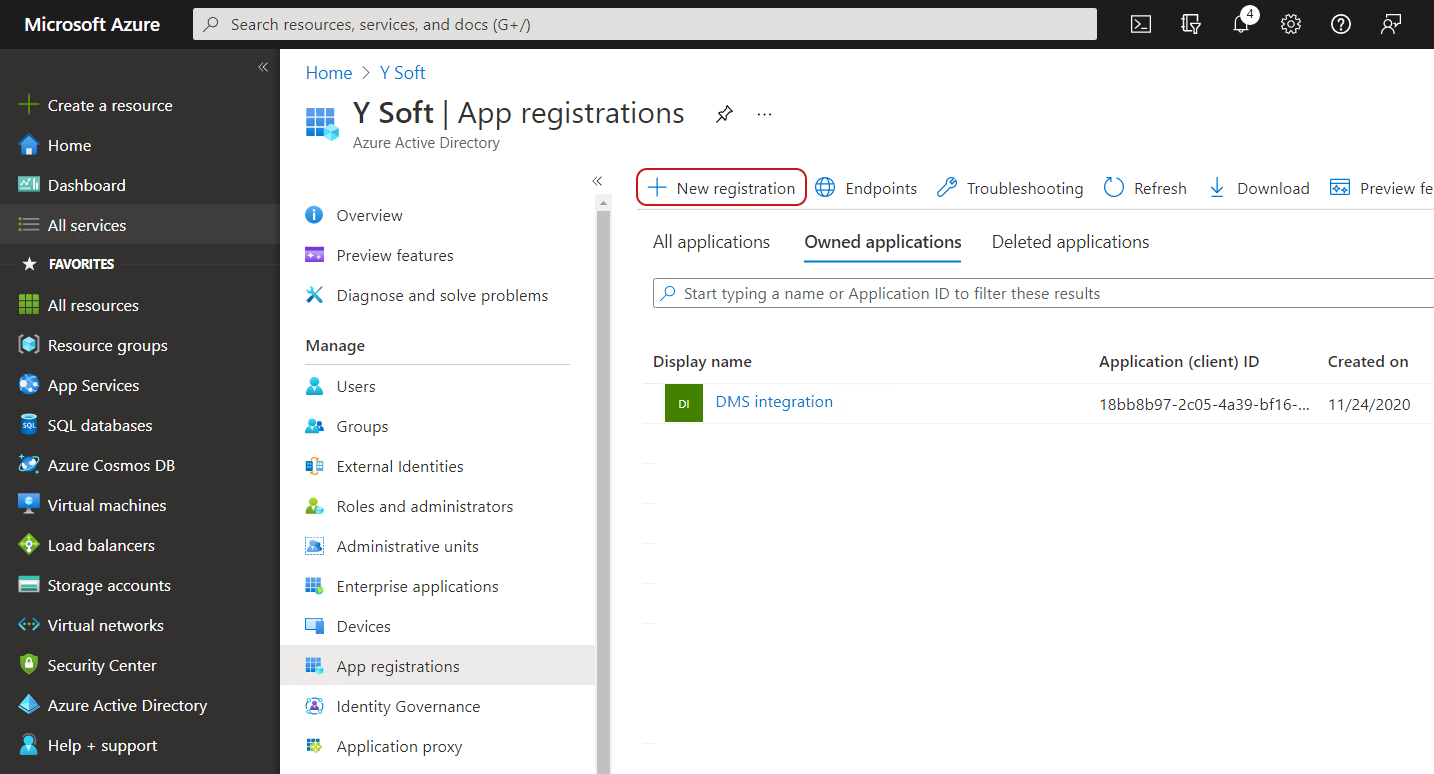
Task: Collapse the left portal sidebar
Action: coord(263,67)
